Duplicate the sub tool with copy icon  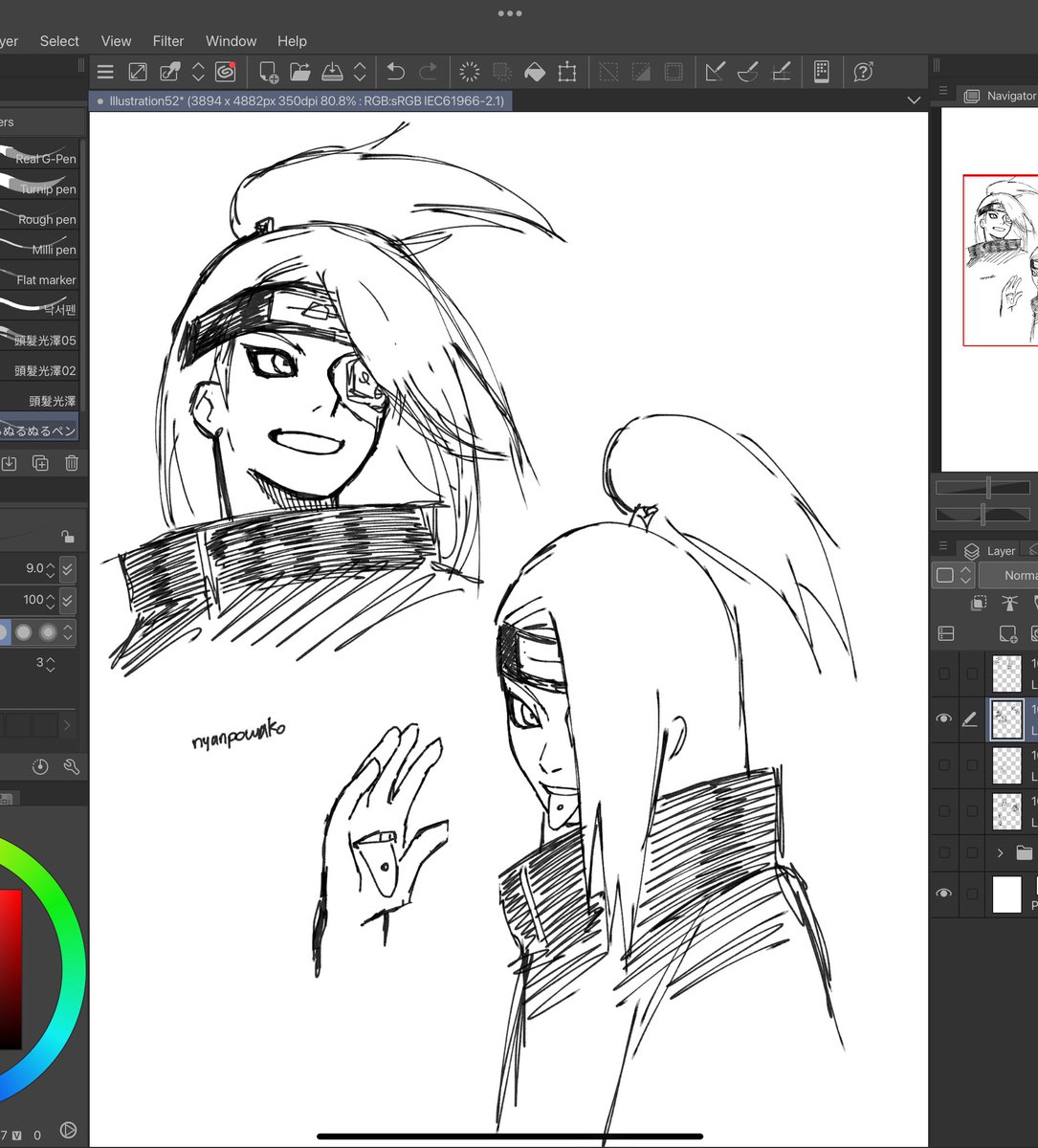[40, 463]
